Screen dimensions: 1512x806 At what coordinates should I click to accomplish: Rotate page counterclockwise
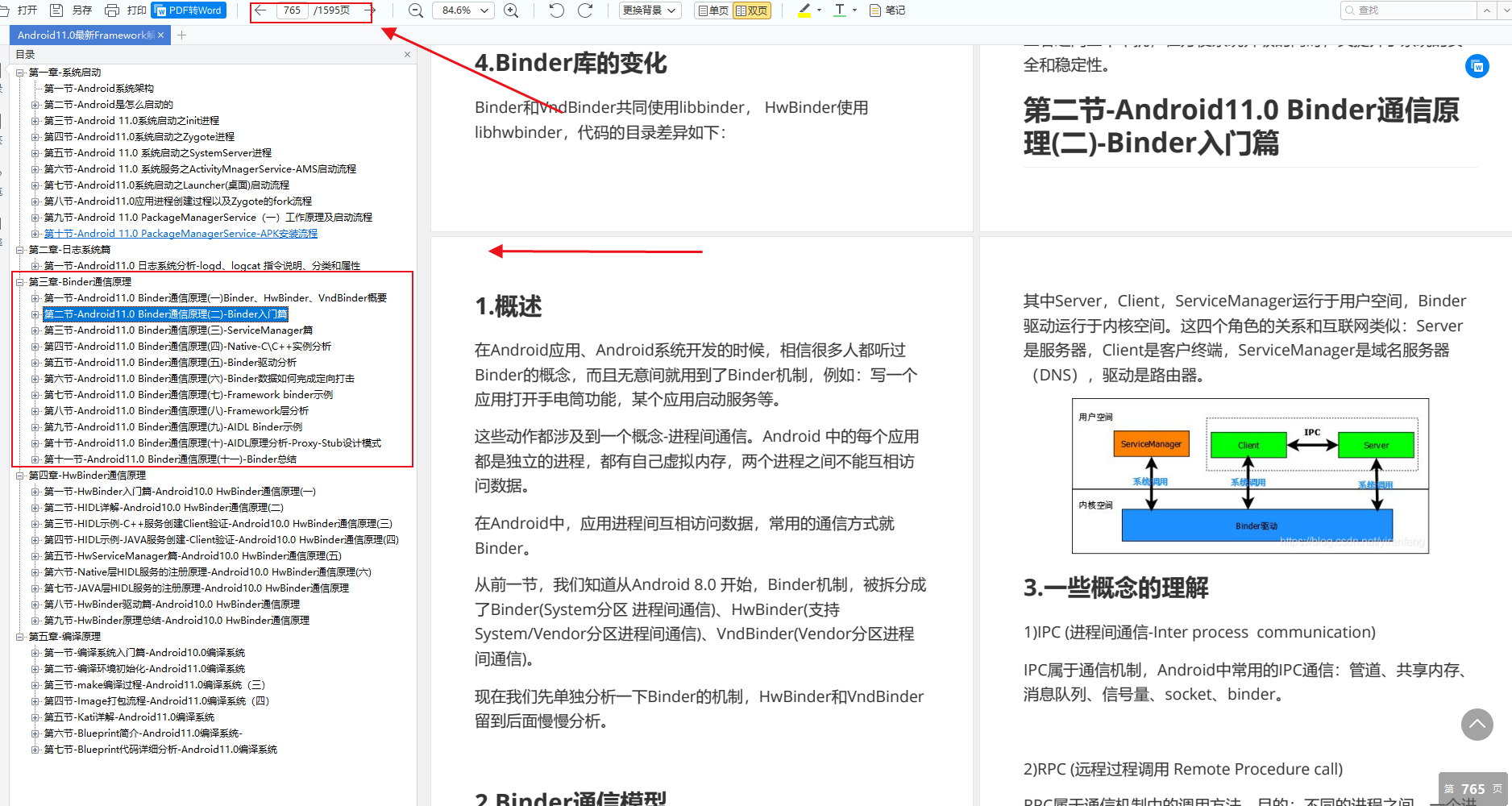(557, 10)
